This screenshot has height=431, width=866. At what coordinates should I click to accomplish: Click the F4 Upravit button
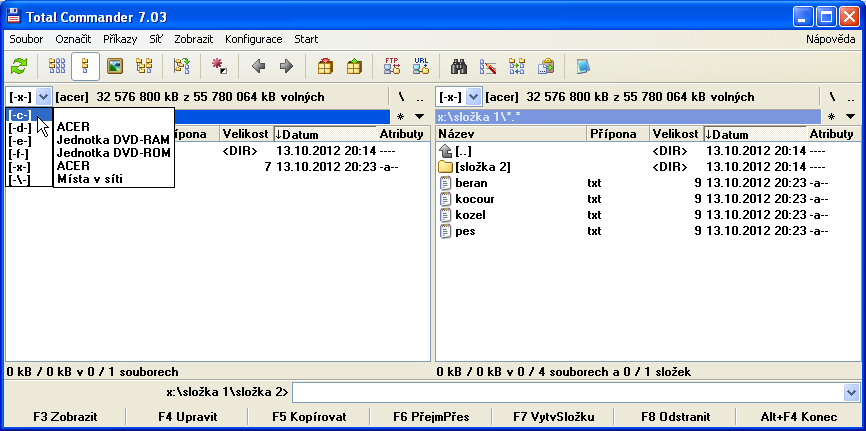tap(187, 417)
